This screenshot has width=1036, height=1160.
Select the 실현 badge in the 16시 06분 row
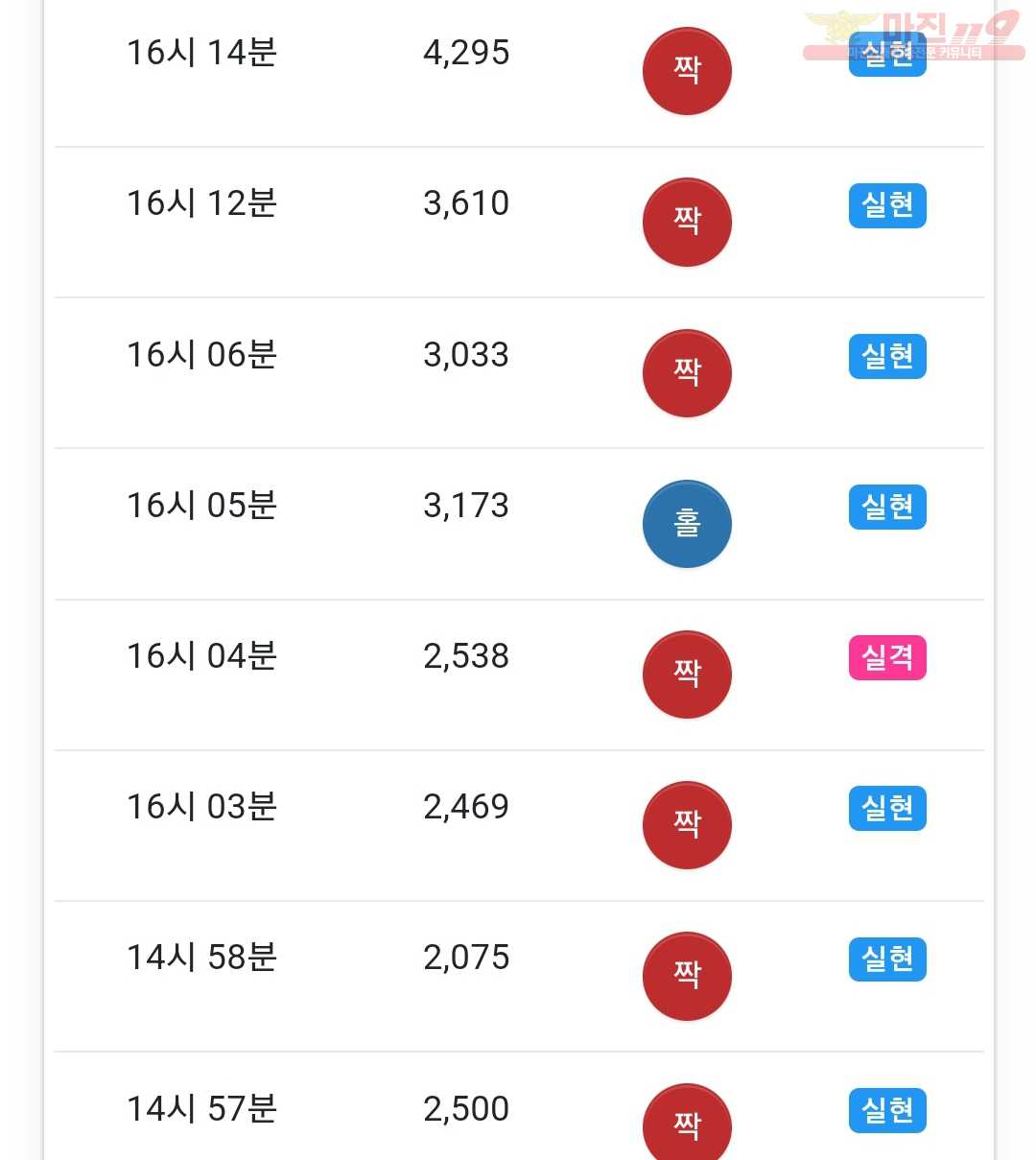click(887, 356)
